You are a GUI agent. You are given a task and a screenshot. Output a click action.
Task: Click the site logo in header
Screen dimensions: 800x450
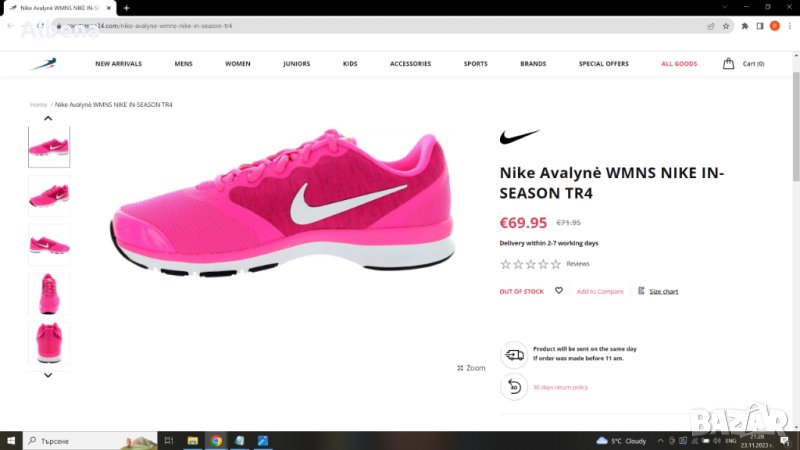pyautogui.click(x=43, y=64)
